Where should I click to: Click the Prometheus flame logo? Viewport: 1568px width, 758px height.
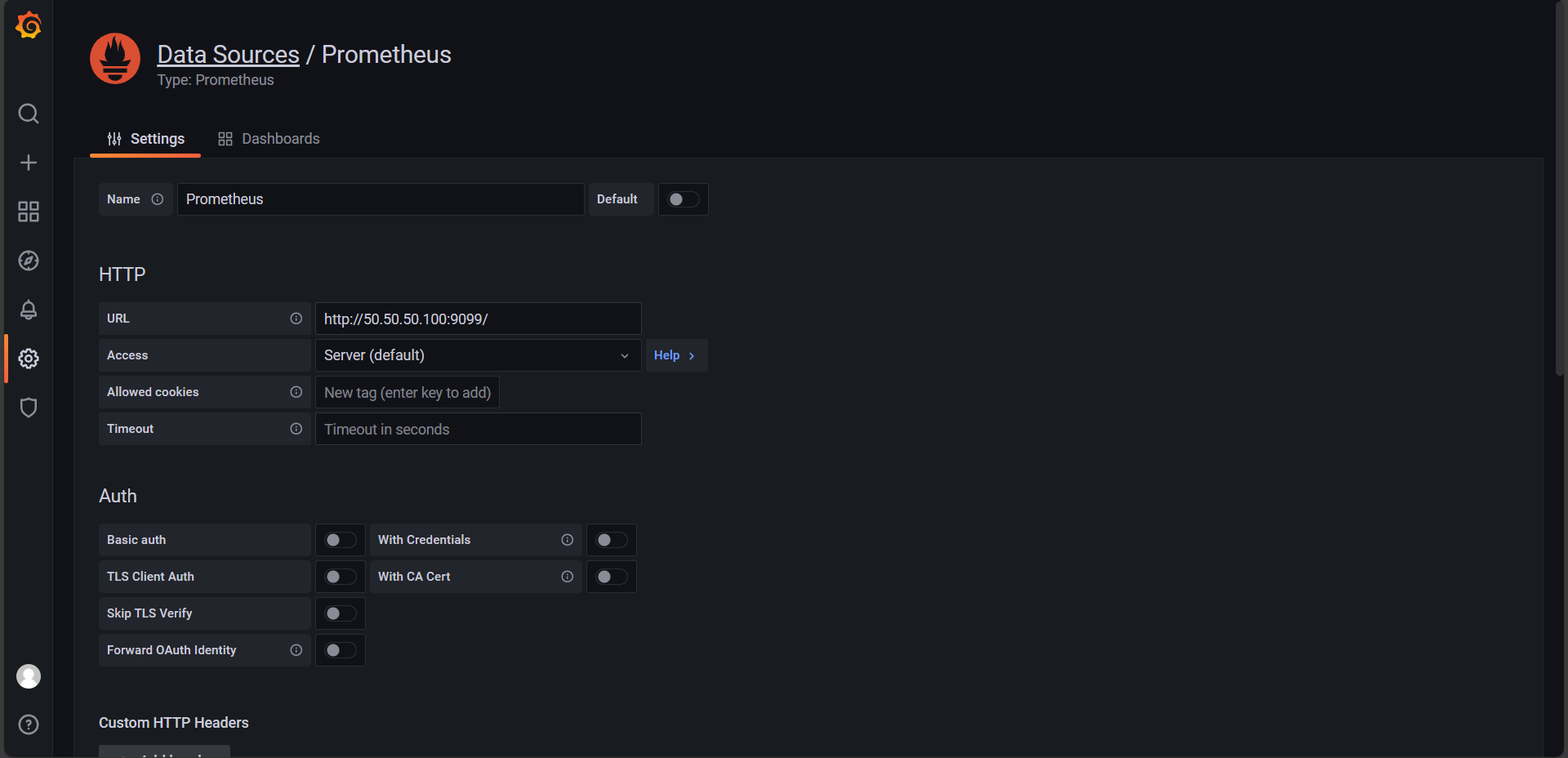(x=115, y=58)
